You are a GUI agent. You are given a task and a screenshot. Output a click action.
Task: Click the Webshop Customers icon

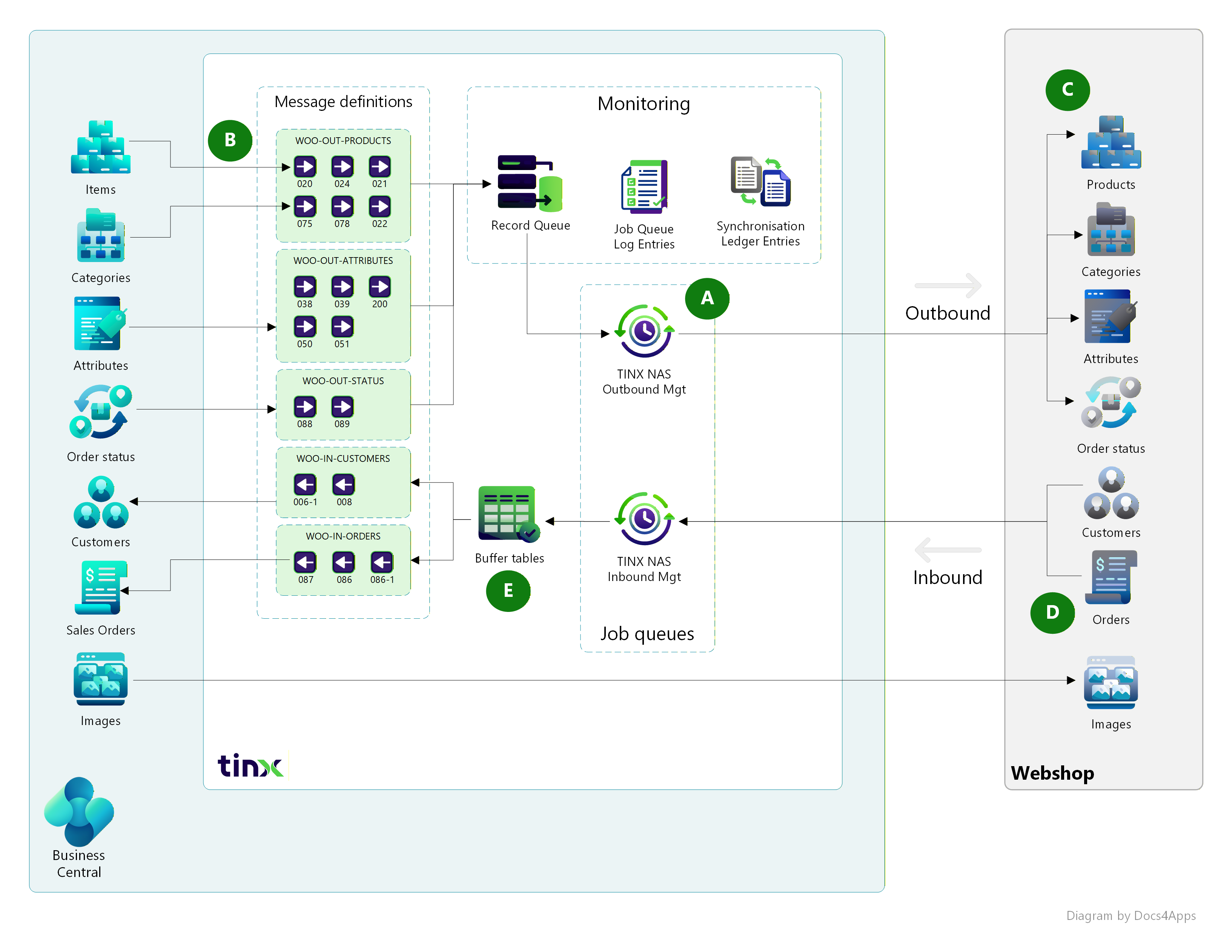coord(1111,493)
